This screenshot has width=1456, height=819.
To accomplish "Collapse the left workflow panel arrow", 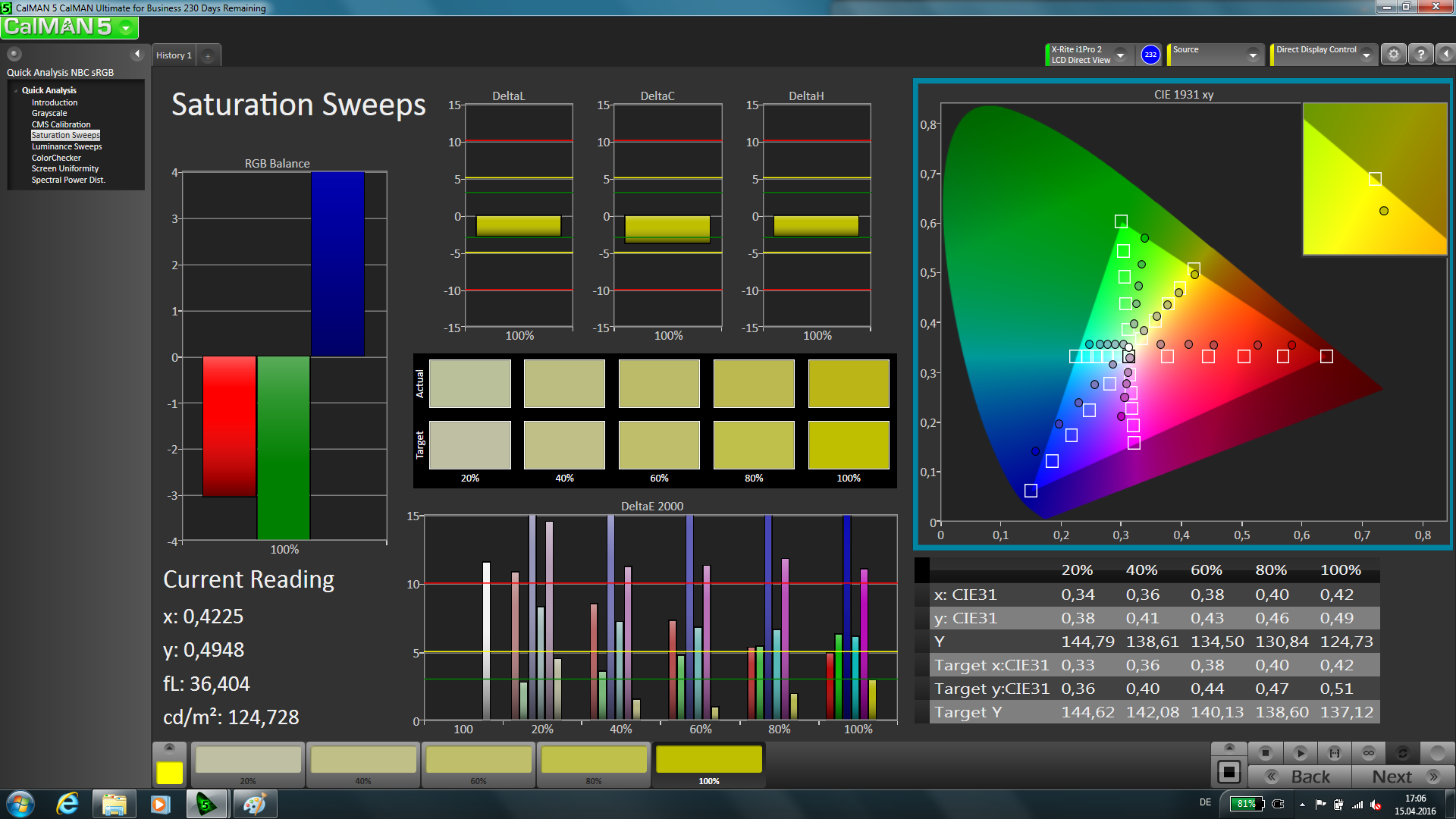I will click(137, 54).
